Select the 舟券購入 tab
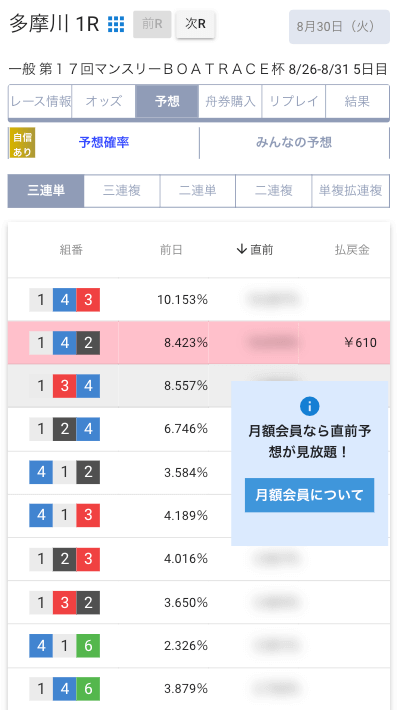Screen dimensions: 401x710 [230, 101]
